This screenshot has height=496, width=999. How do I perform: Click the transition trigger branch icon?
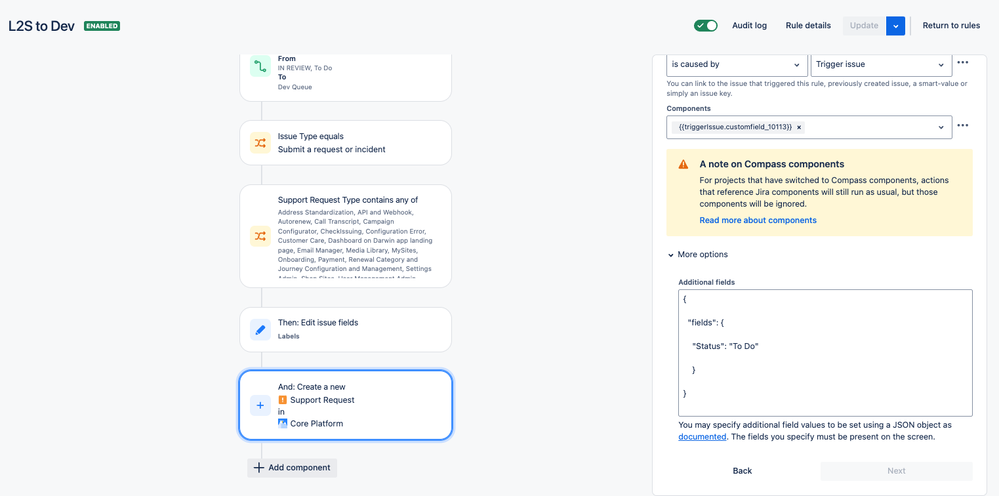[x=260, y=66]
